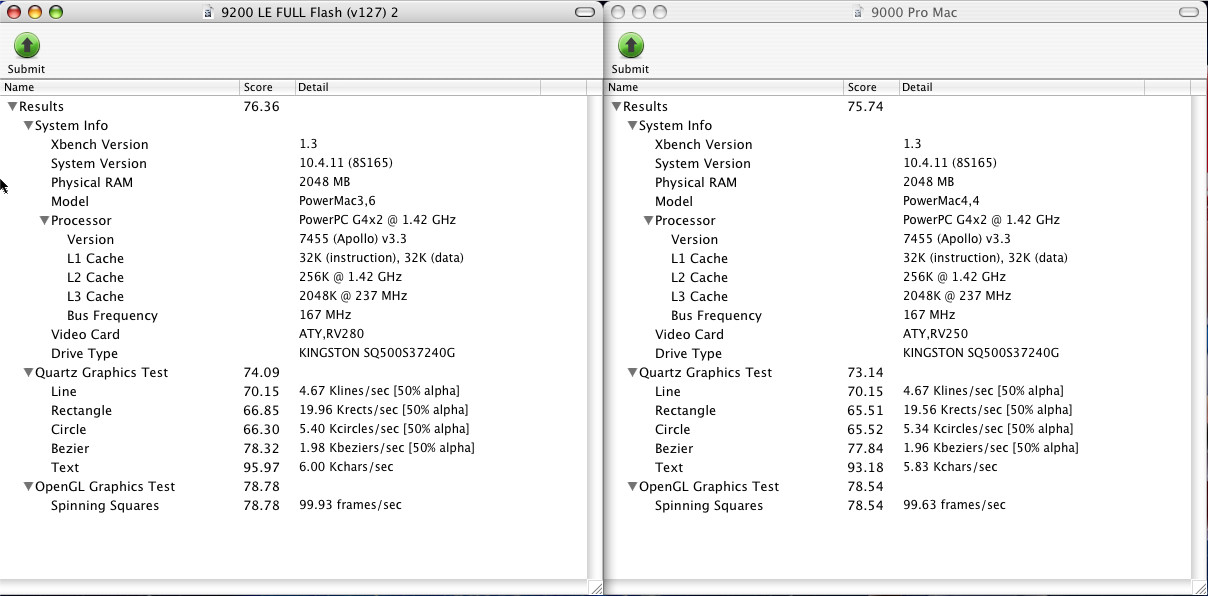The width and height of the screenshot is (1208, 596).
Task: Click Name column header in 9200 LE window
Action: pyautogui.click(x=120, y=87)
